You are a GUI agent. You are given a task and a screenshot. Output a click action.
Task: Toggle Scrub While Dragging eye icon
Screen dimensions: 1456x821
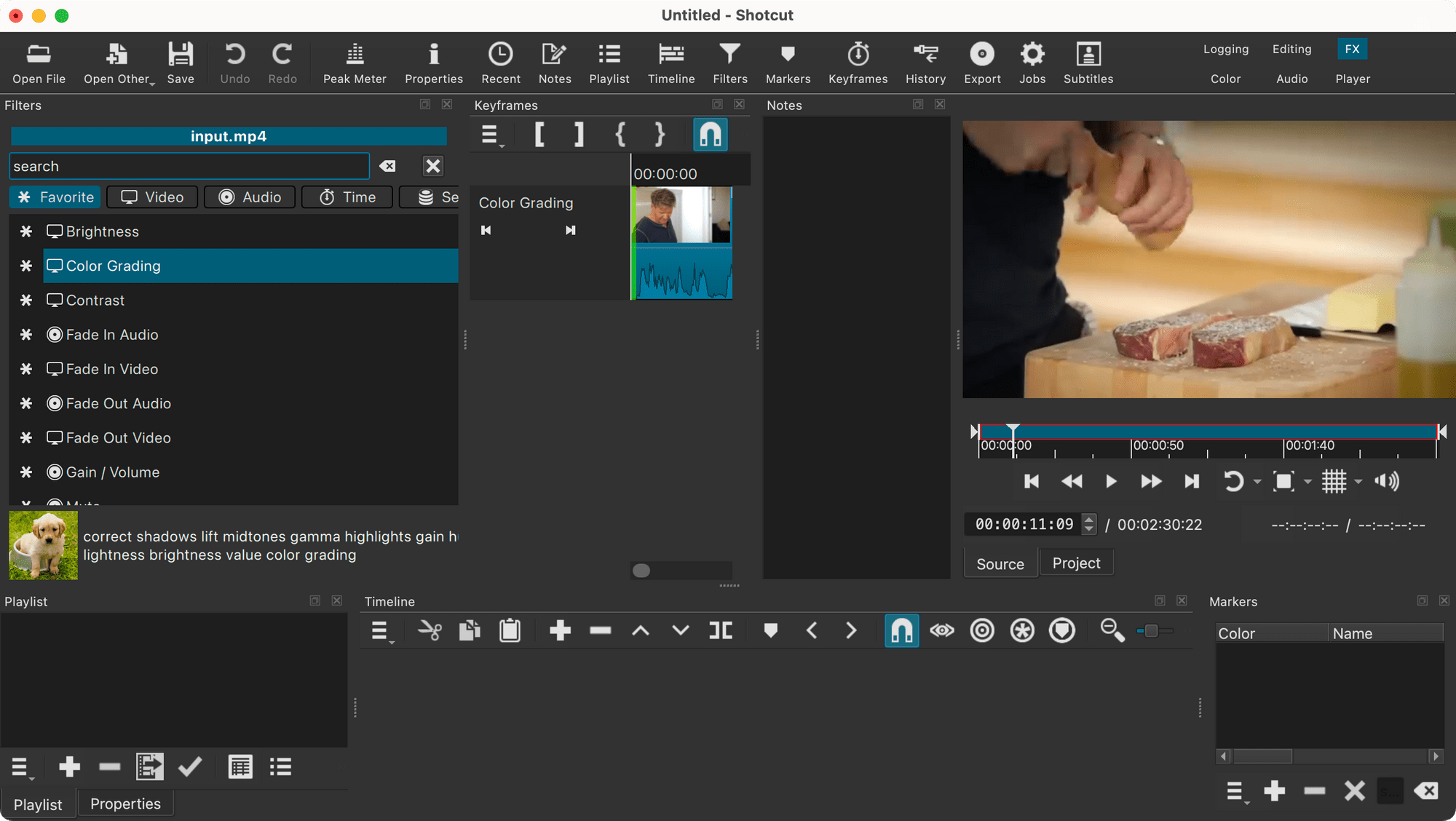point(941,630)
